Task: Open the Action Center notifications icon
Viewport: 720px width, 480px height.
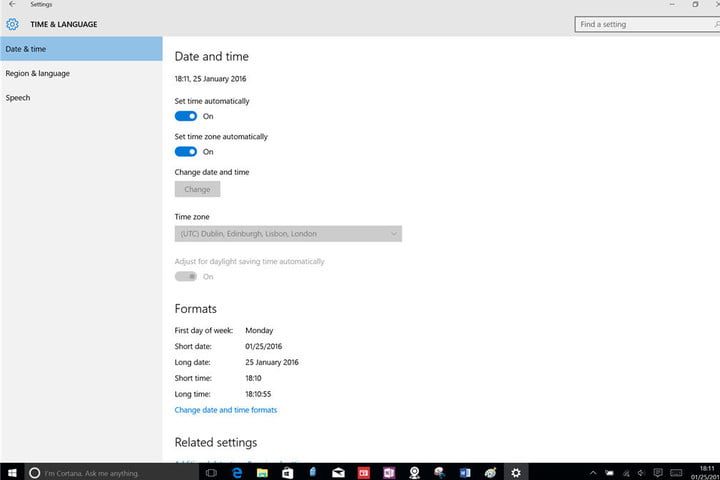Action: pos(658,473)
